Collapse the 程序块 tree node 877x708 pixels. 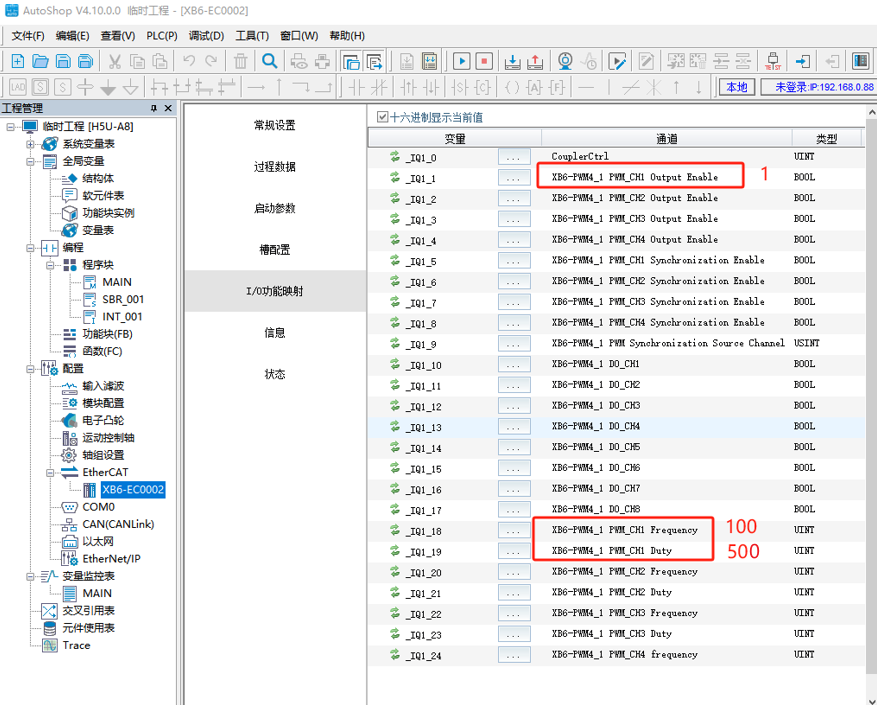coord(50,265)
